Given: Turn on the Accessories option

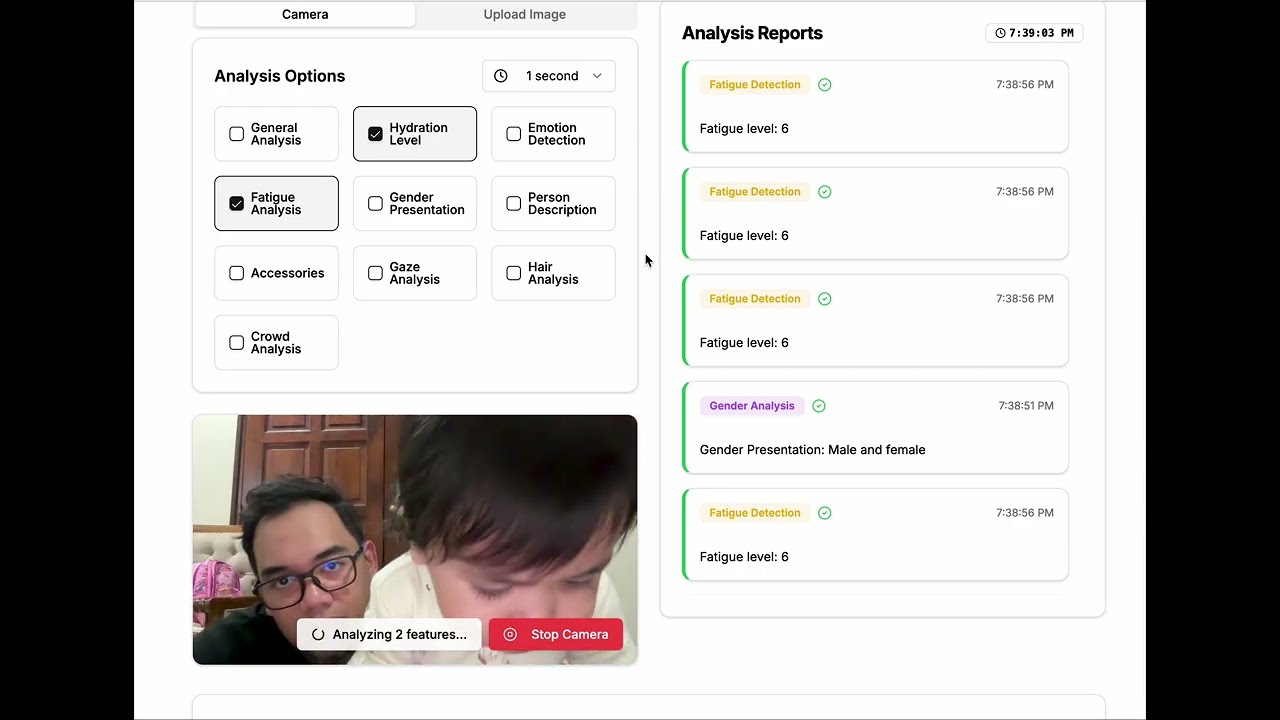Looking at the screenshot, I should point(237,273).
